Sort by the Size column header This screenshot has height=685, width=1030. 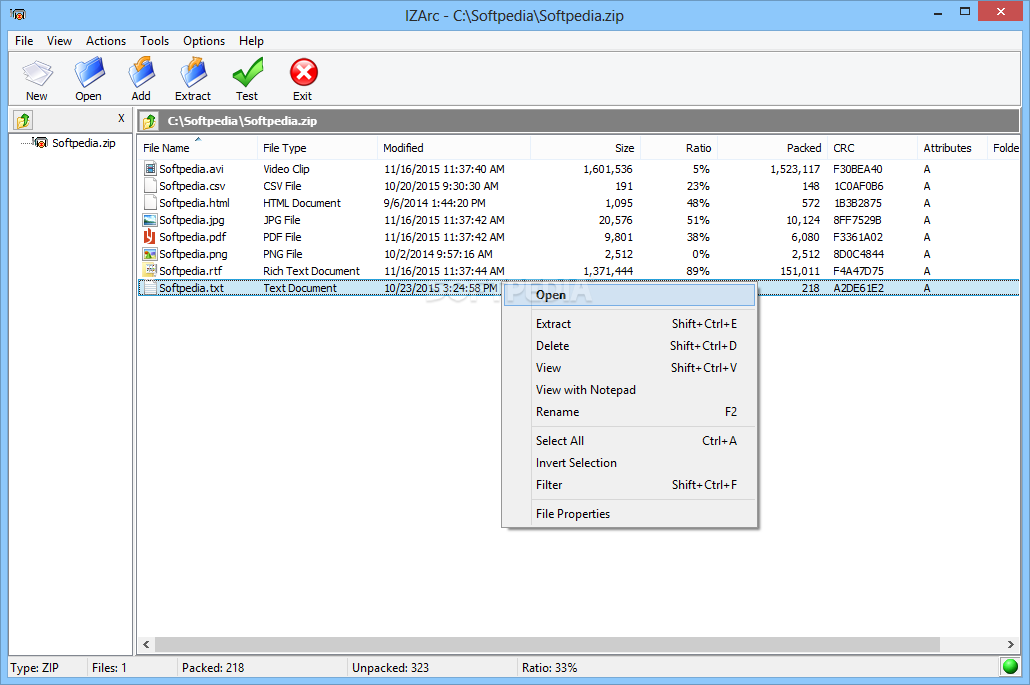click(585, 148)
